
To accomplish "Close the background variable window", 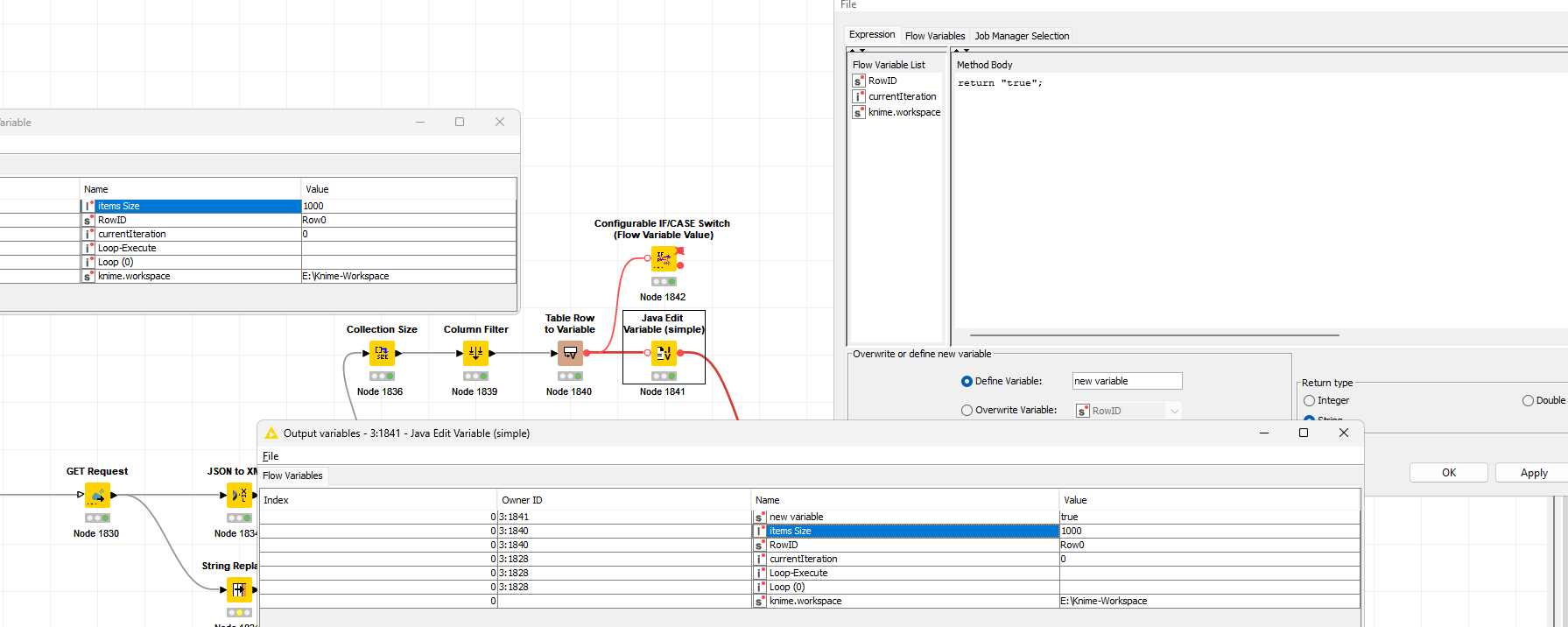I will (500, 122).
